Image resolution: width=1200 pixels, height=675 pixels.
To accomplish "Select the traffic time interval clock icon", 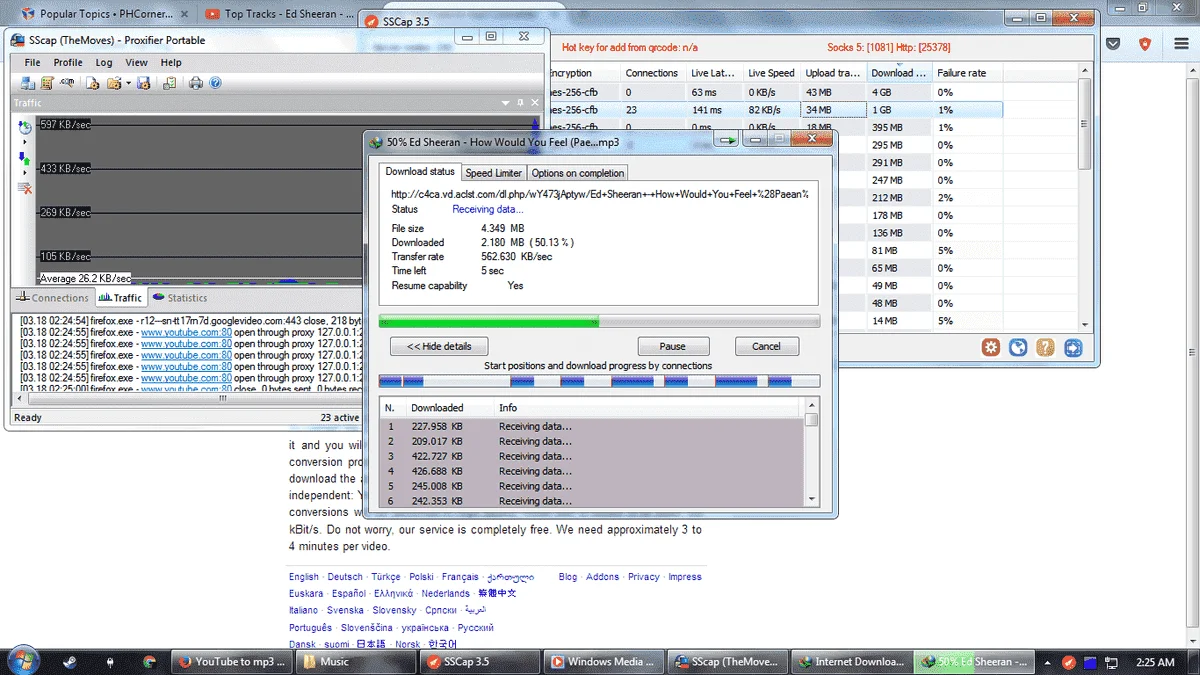I will coord(25,126).
